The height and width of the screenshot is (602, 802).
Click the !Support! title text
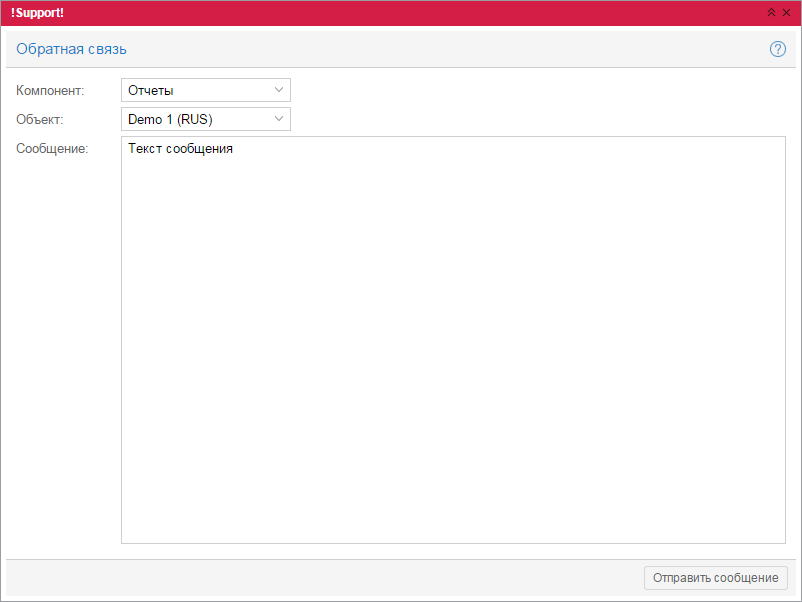[x=38, y=12]
